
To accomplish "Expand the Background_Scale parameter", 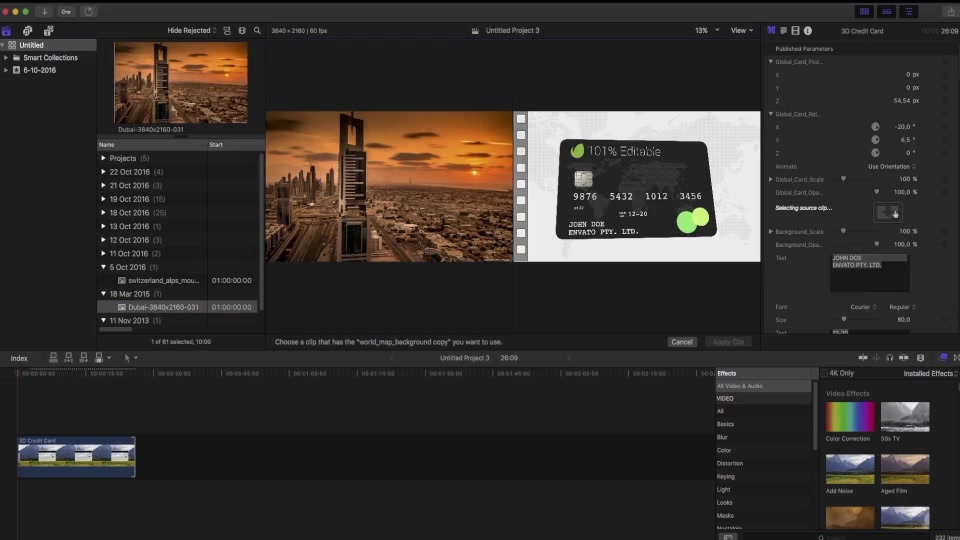I will click(x=771, y=232).
